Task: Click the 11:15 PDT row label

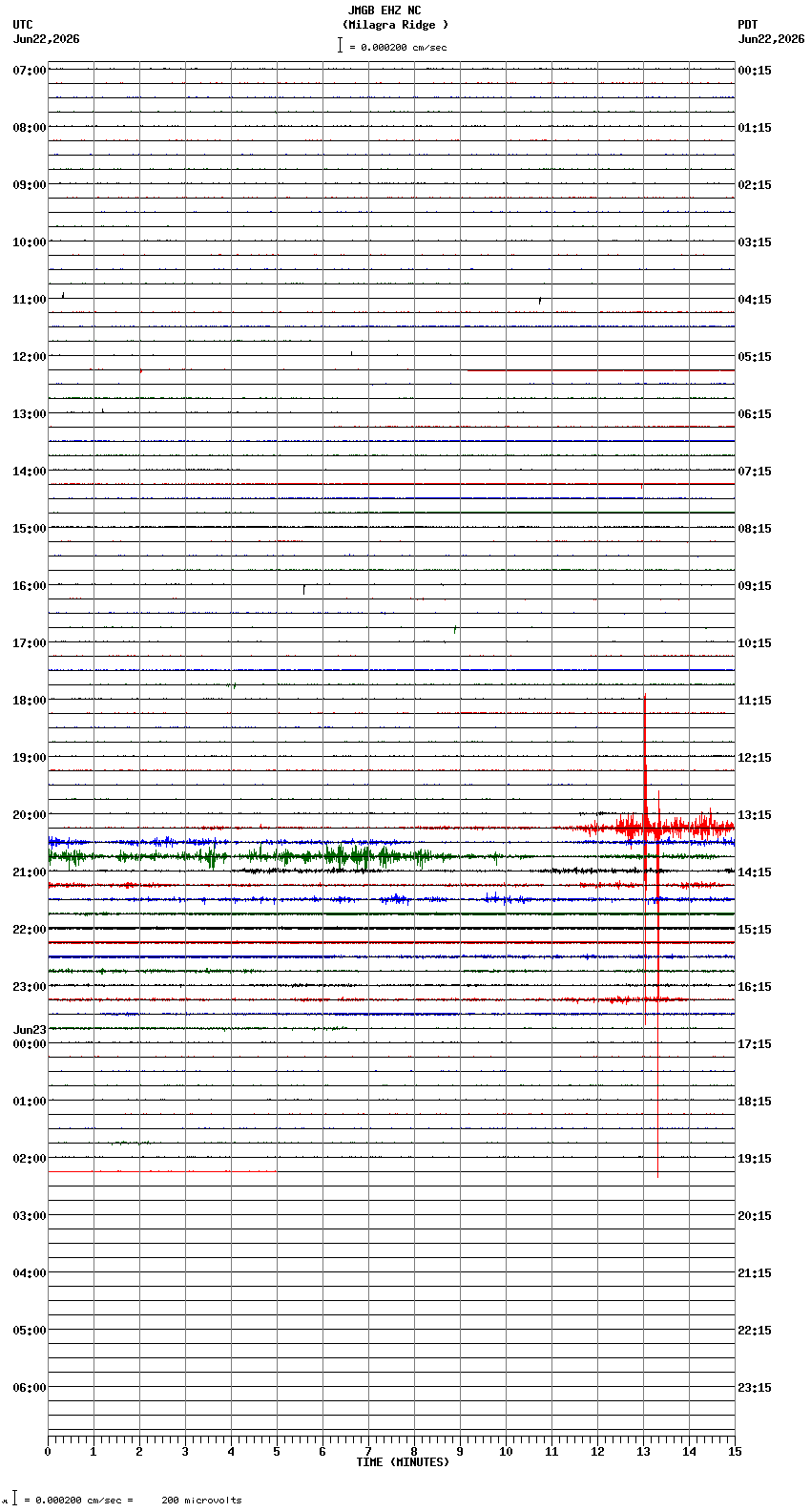Action: click(755, 701)
